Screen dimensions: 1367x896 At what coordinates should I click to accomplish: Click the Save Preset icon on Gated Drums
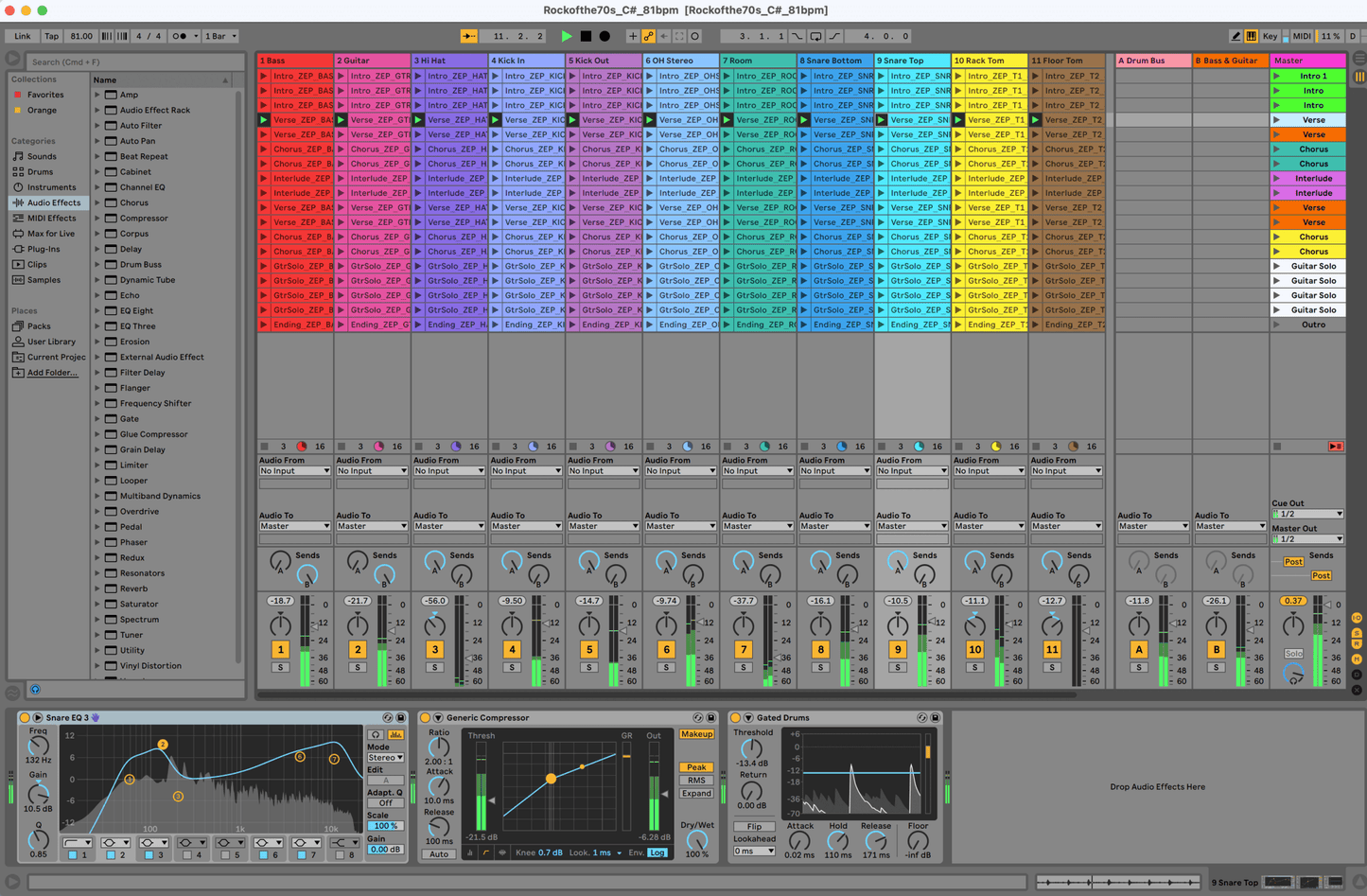935,718
